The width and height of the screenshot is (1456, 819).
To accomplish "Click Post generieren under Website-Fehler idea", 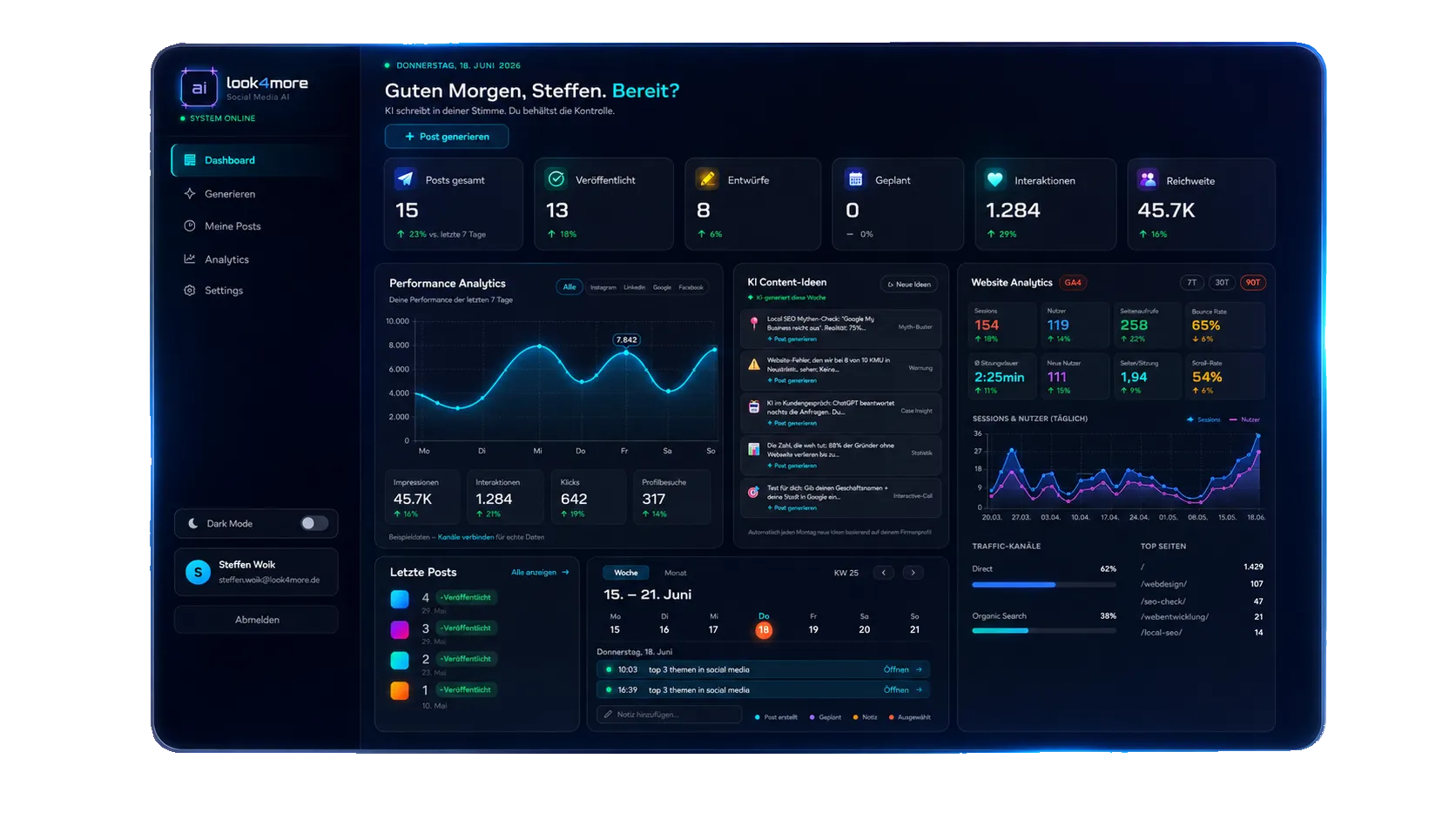I will [792, 380].
